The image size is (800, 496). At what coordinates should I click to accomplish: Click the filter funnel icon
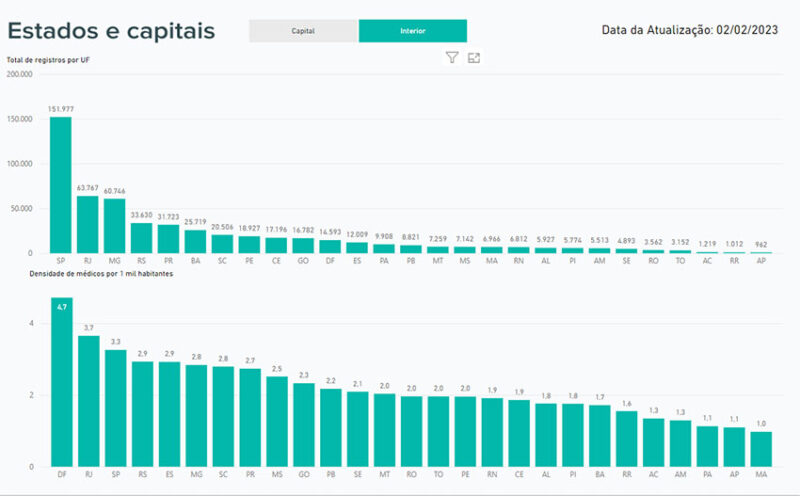452,58
